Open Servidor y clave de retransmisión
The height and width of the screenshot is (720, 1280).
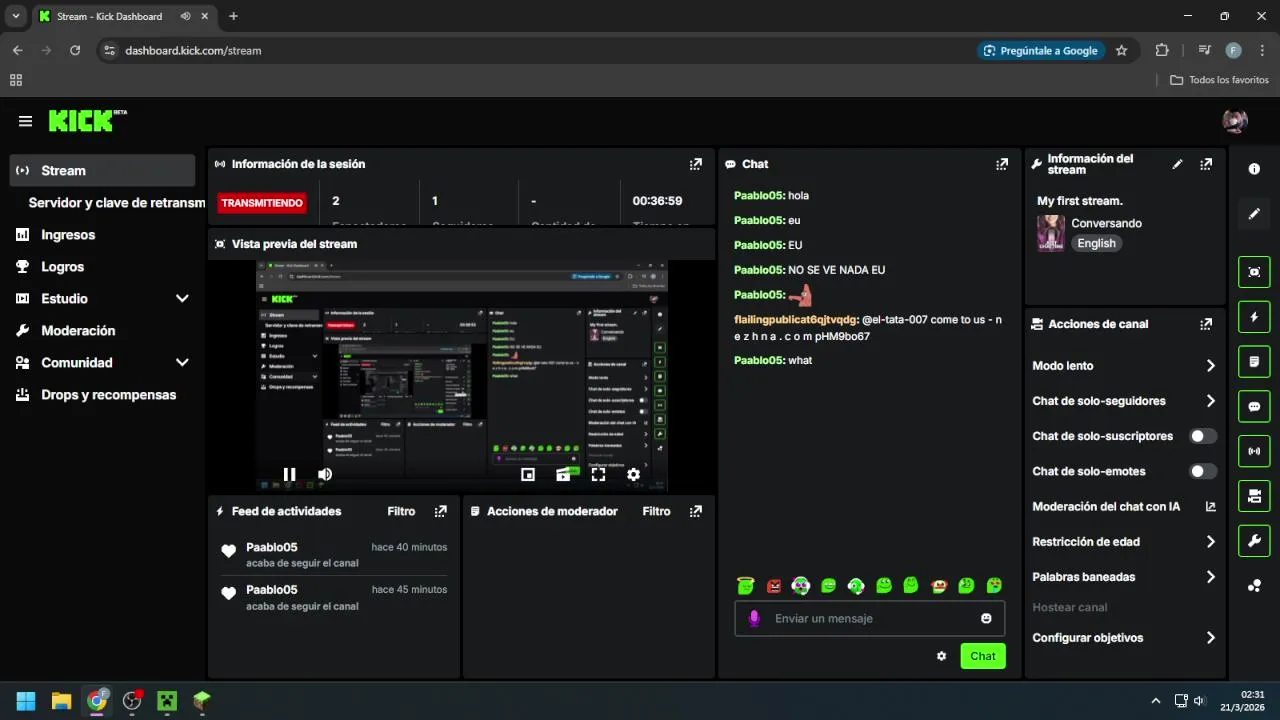[116, 203]
